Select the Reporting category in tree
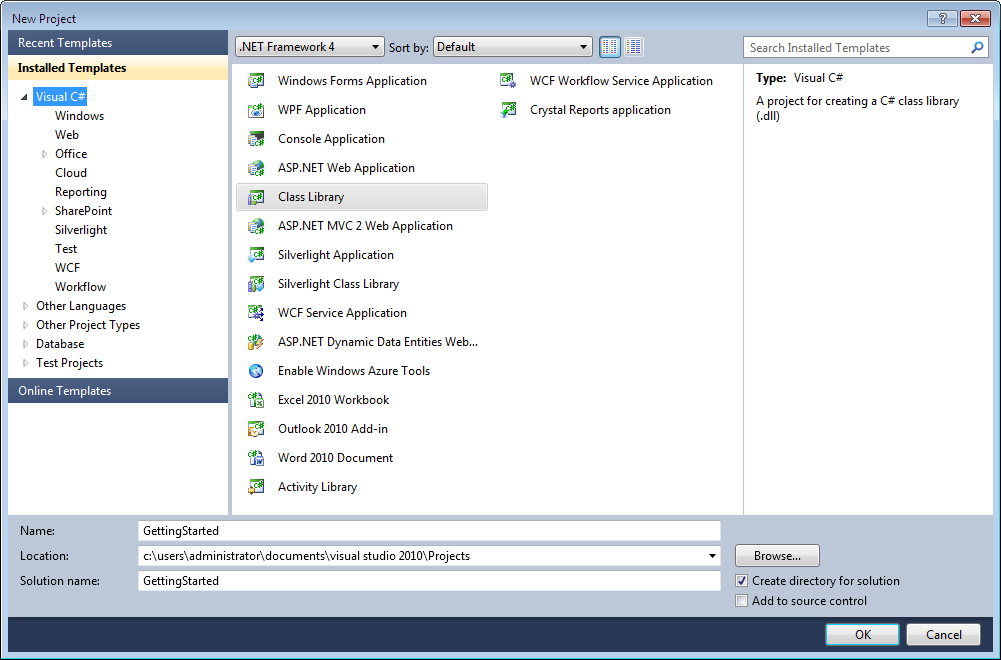This screenshot has height=660, width=1001. [x=80, y=192]
